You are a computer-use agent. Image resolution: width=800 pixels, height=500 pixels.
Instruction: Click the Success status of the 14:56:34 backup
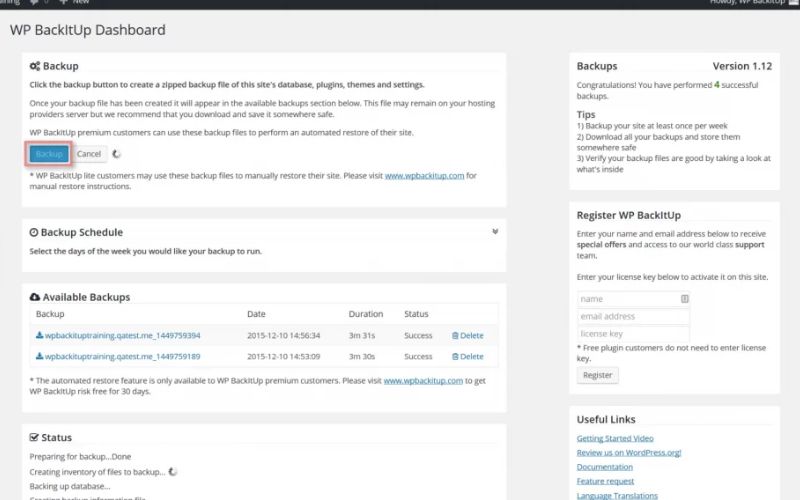click(x=418, y=335)
